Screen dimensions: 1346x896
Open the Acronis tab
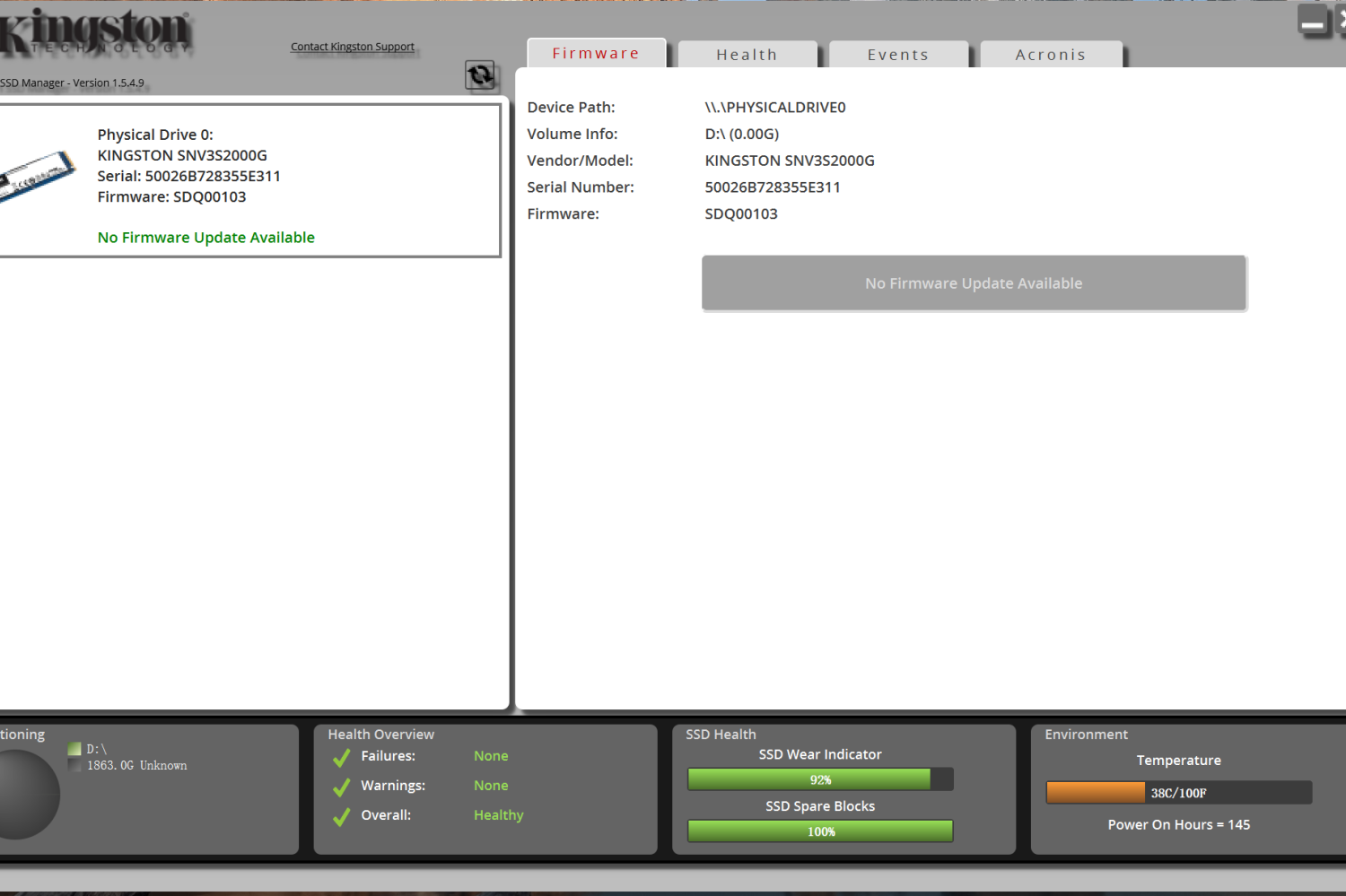tap(1051, 55)
